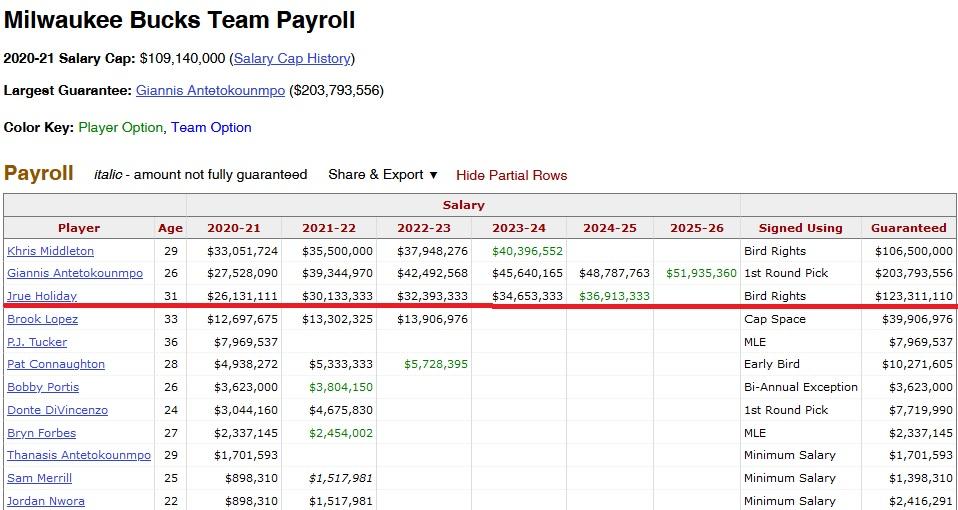Sort by the 2021-22 salary column
The width and height of the screenshot is (958, 510).
coord(329,228)
